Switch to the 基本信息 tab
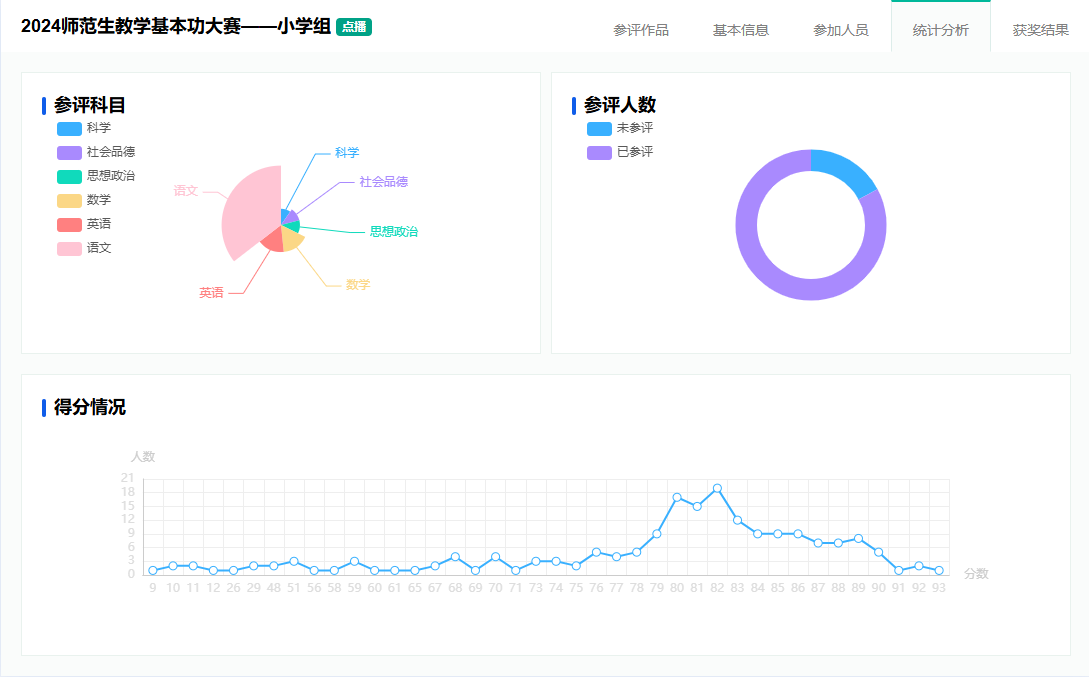1089x677 pixels. 741,30
